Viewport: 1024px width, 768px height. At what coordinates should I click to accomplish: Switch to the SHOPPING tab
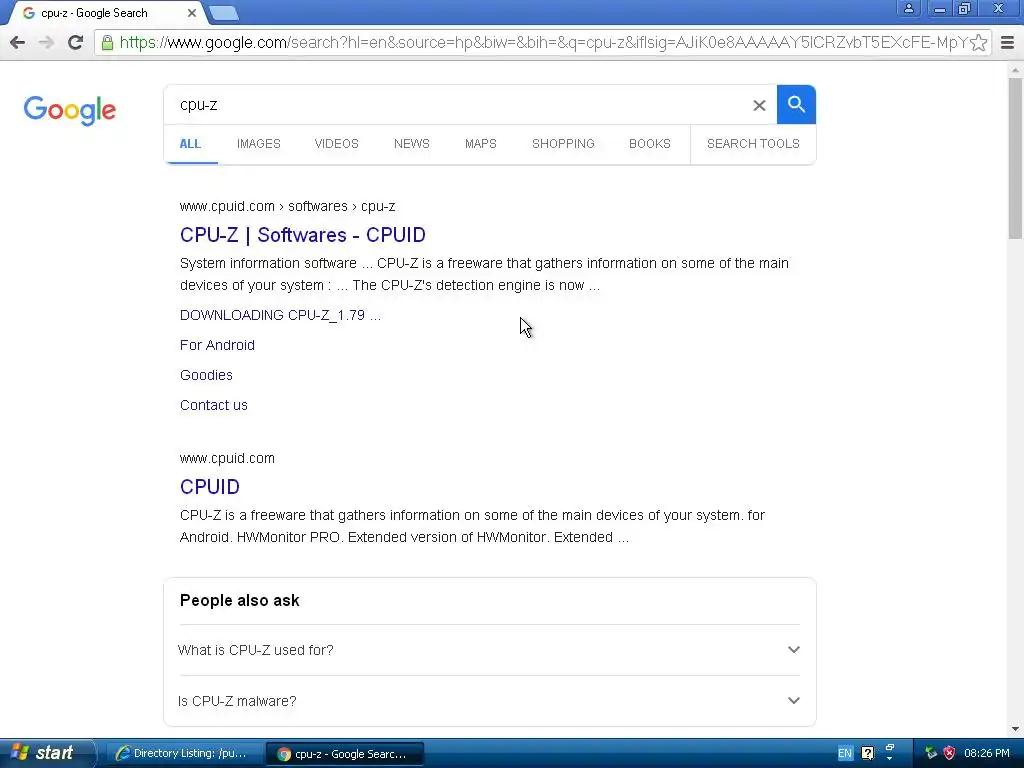[x=563, y=144]
